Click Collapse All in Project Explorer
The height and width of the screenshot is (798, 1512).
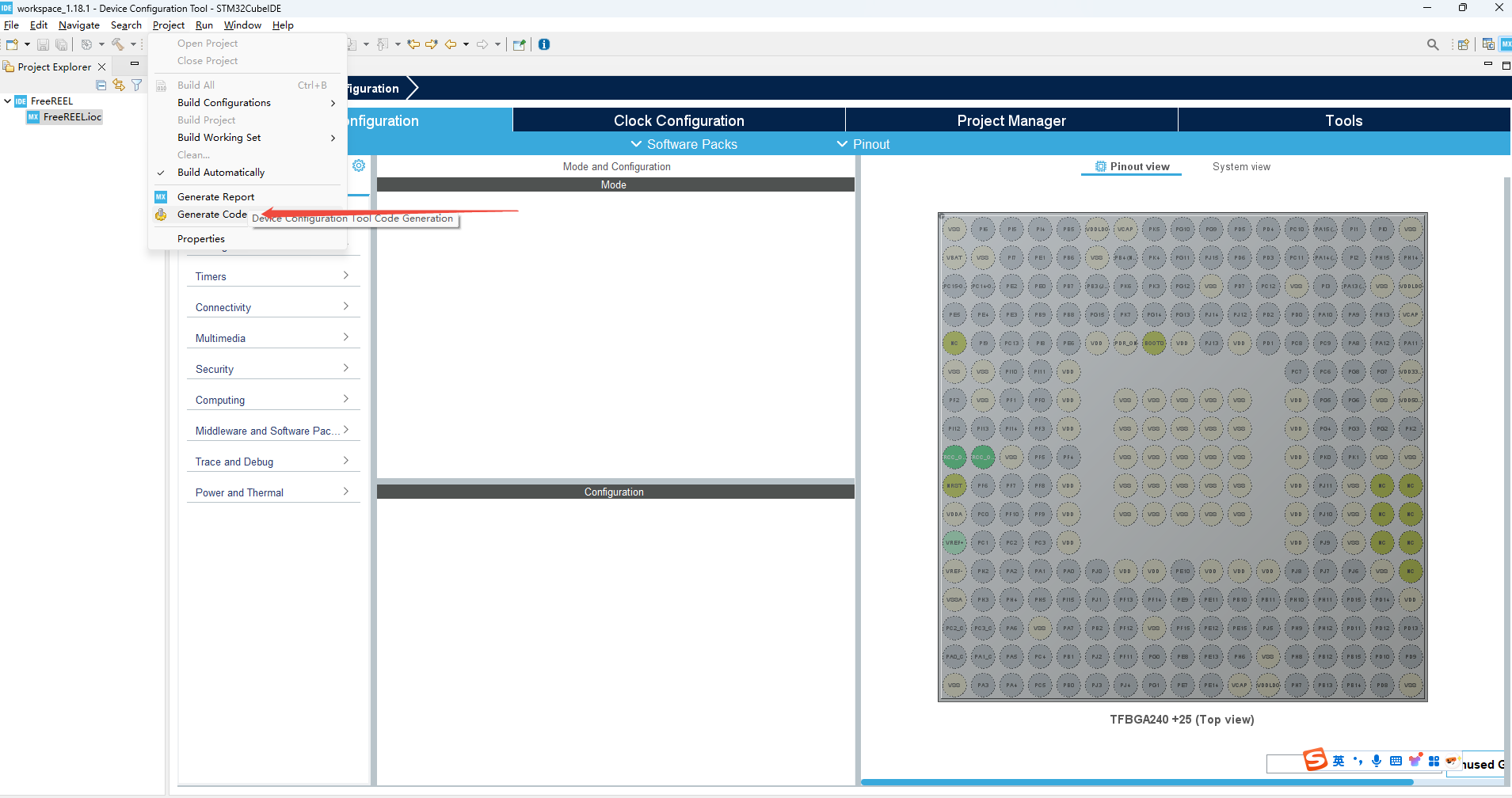pyautogui.click(x=101, y=85)
